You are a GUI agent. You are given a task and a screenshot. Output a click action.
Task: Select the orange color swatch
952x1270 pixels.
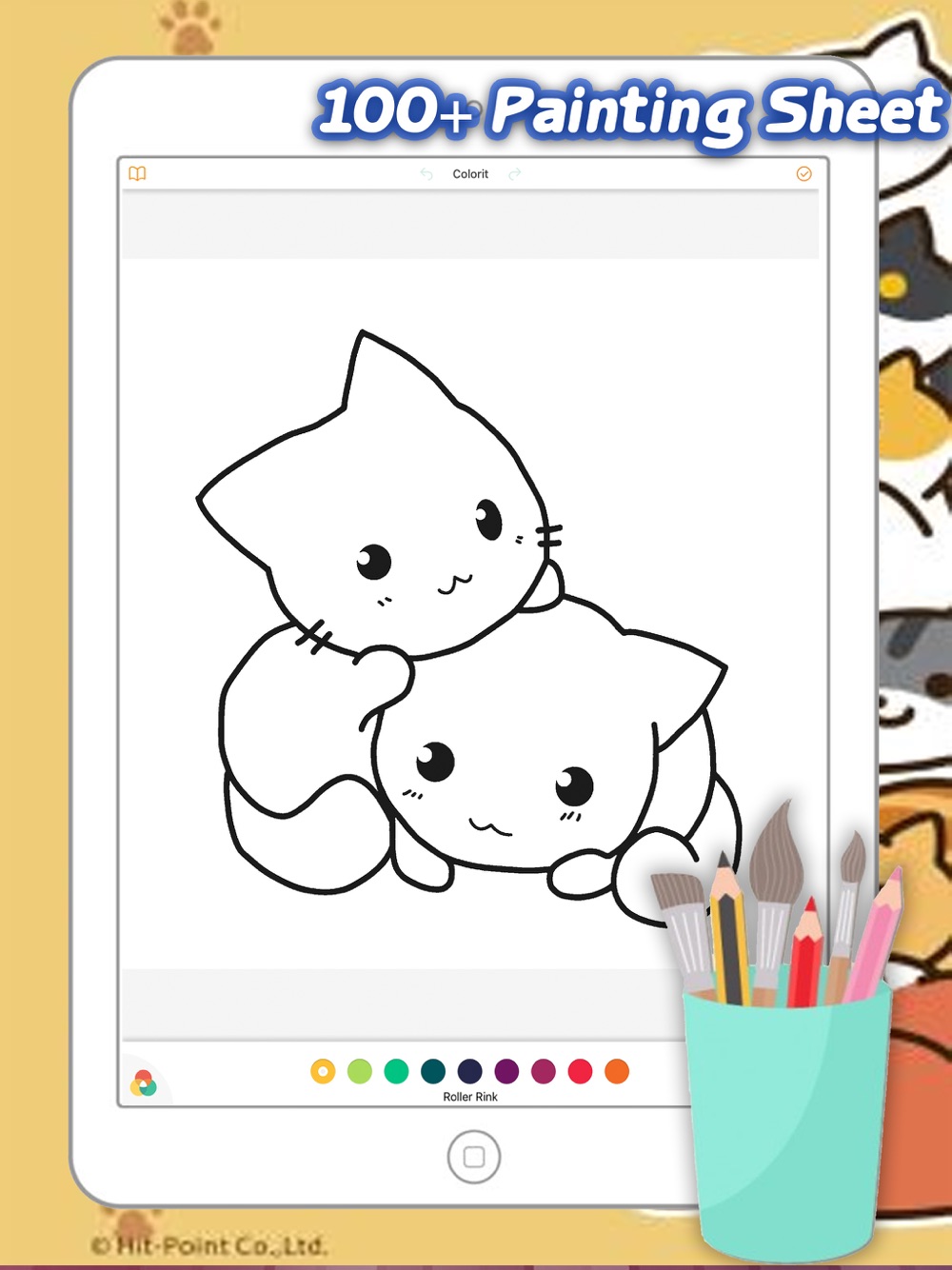click(617, 1071)
